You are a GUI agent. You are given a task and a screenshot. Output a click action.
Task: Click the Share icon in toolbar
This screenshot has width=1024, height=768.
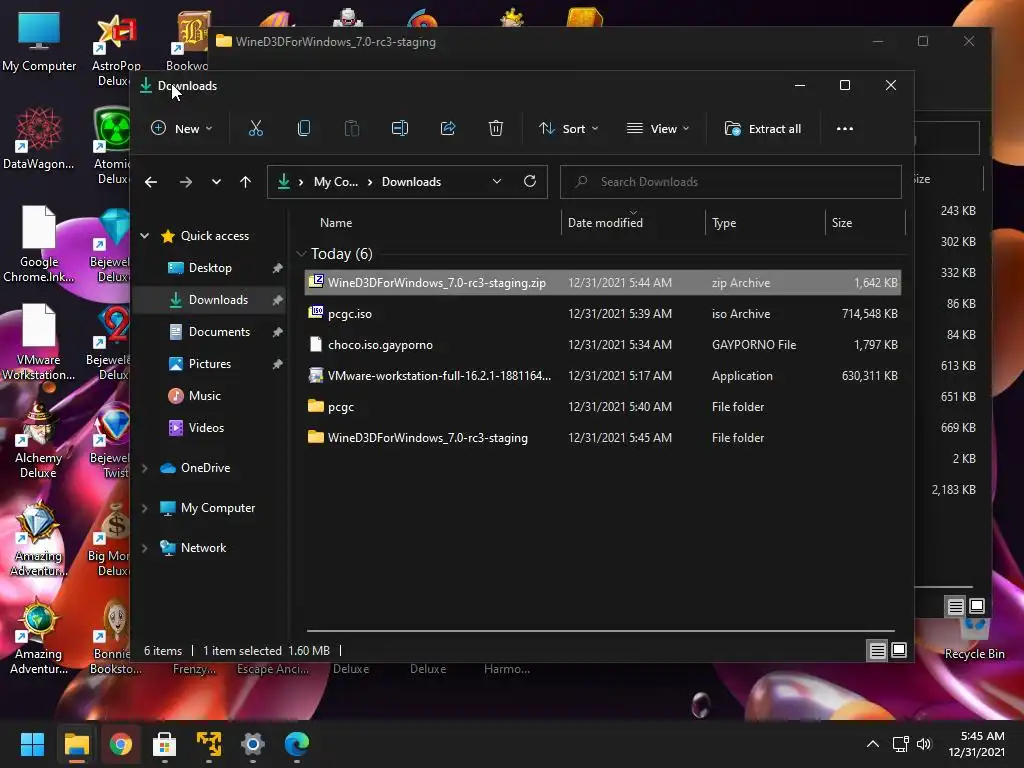[x=448, y=129]
